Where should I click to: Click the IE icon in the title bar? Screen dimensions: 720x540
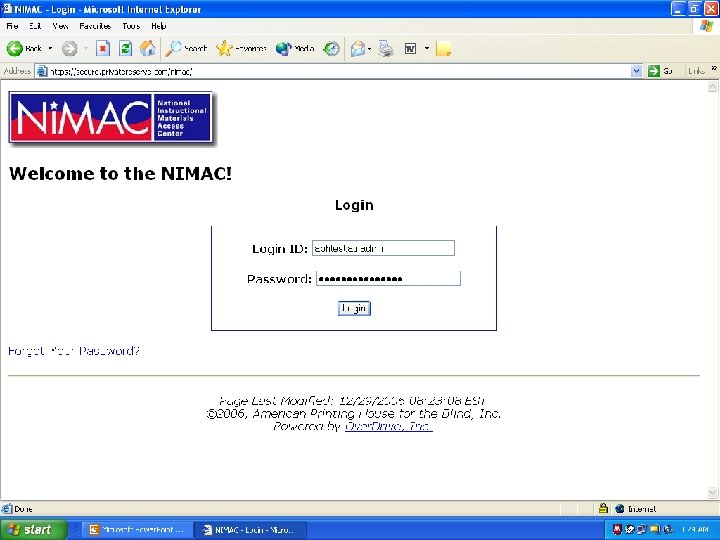(x=6, y=9)
